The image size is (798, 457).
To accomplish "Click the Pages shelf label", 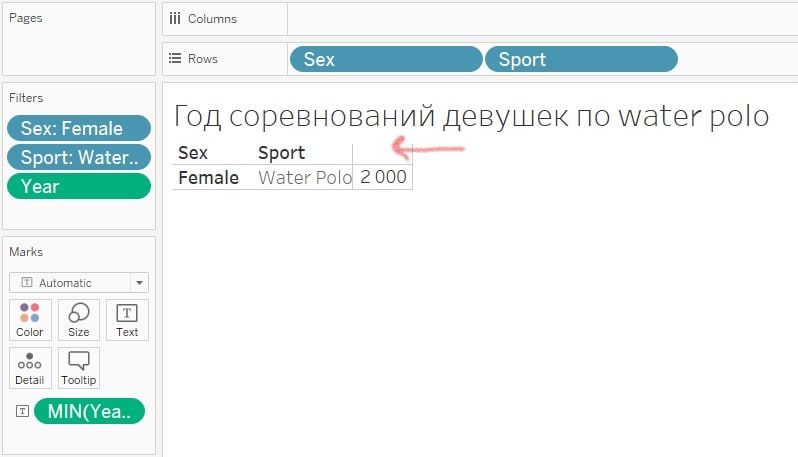I will pos(25,18).
